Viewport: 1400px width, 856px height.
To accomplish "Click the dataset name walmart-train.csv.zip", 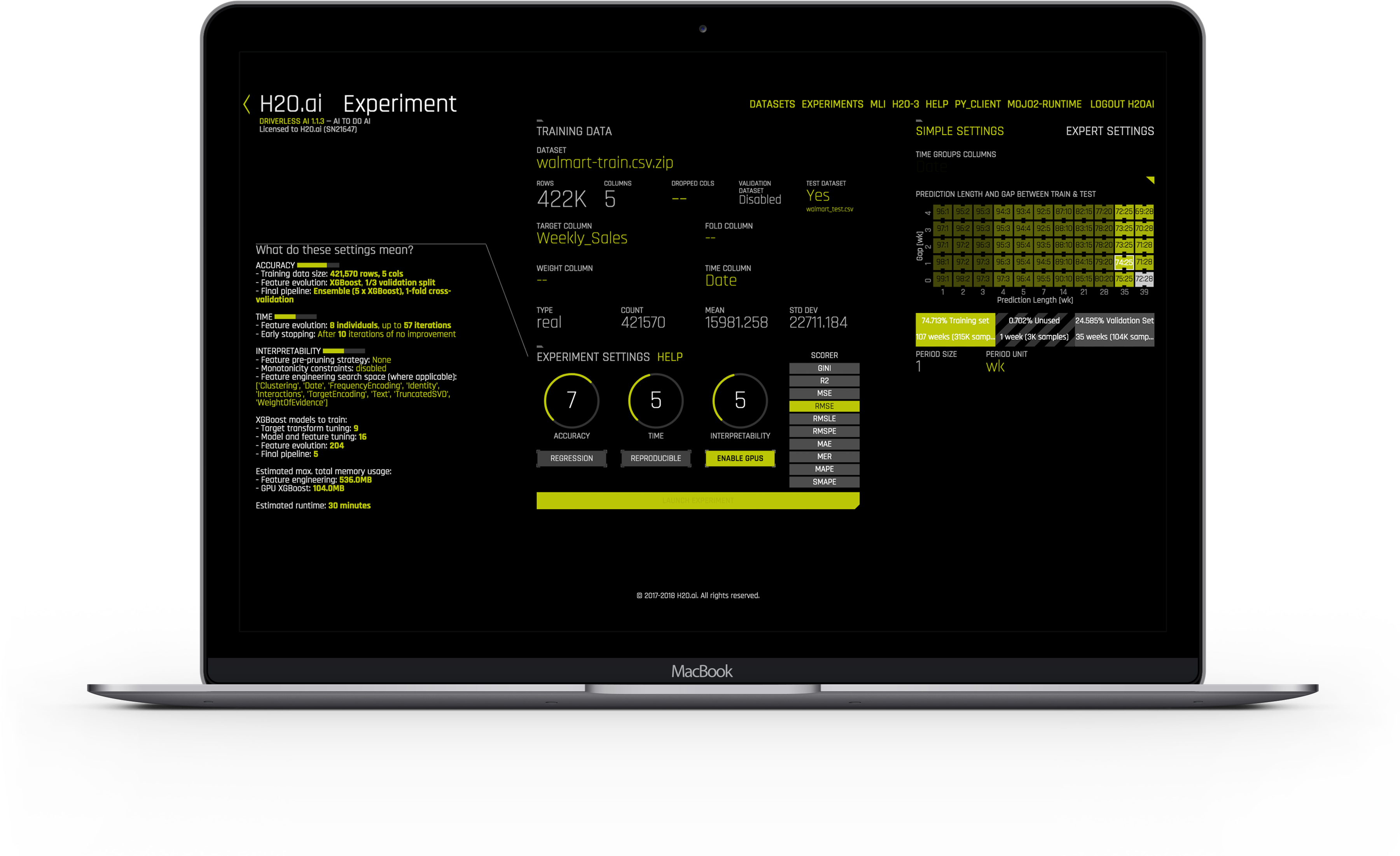I will (605, 163).
